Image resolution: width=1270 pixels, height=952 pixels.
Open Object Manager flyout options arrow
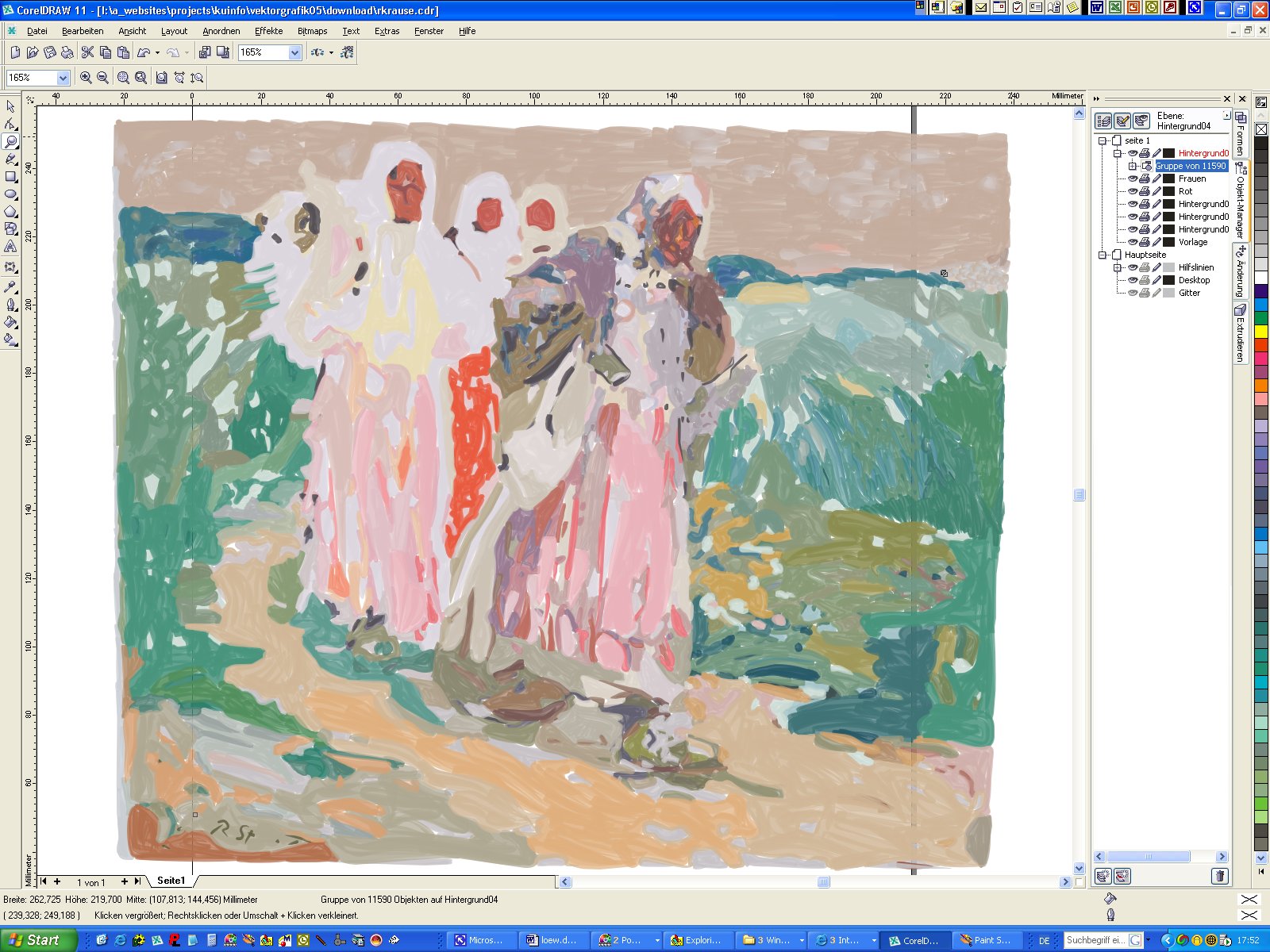click(1227, 115)
